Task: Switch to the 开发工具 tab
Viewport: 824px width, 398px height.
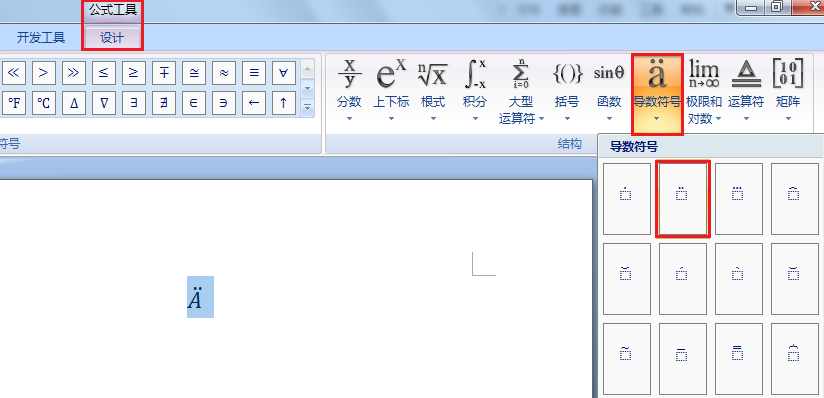Action: 40,38
